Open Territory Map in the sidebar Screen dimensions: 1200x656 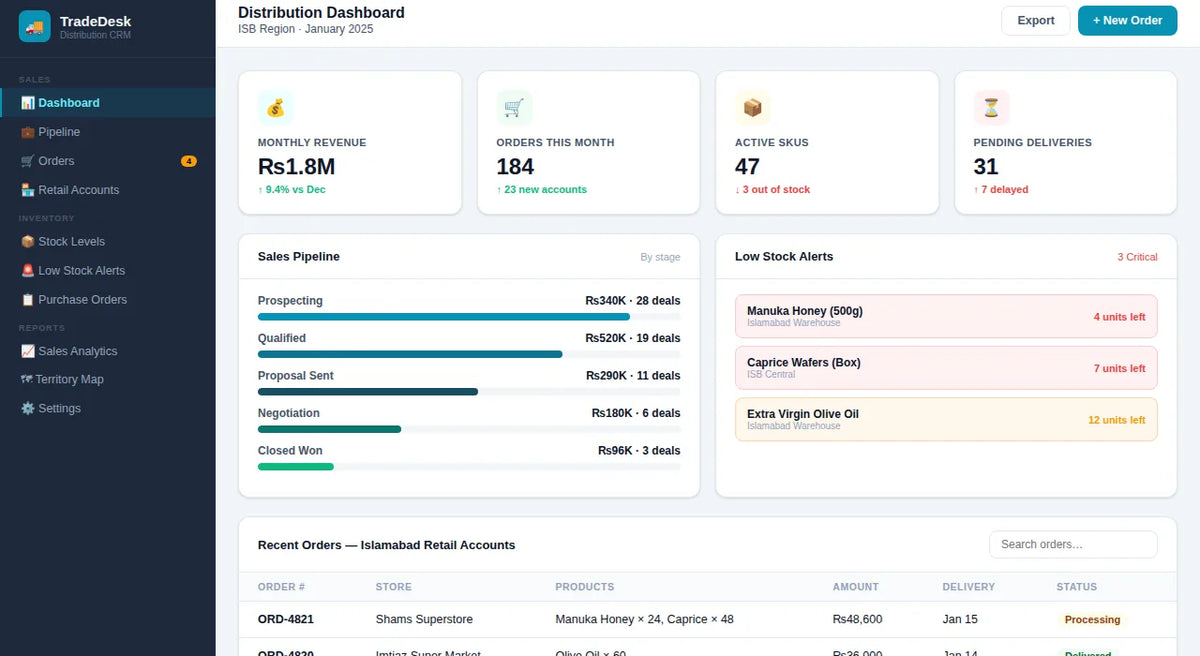108,379
